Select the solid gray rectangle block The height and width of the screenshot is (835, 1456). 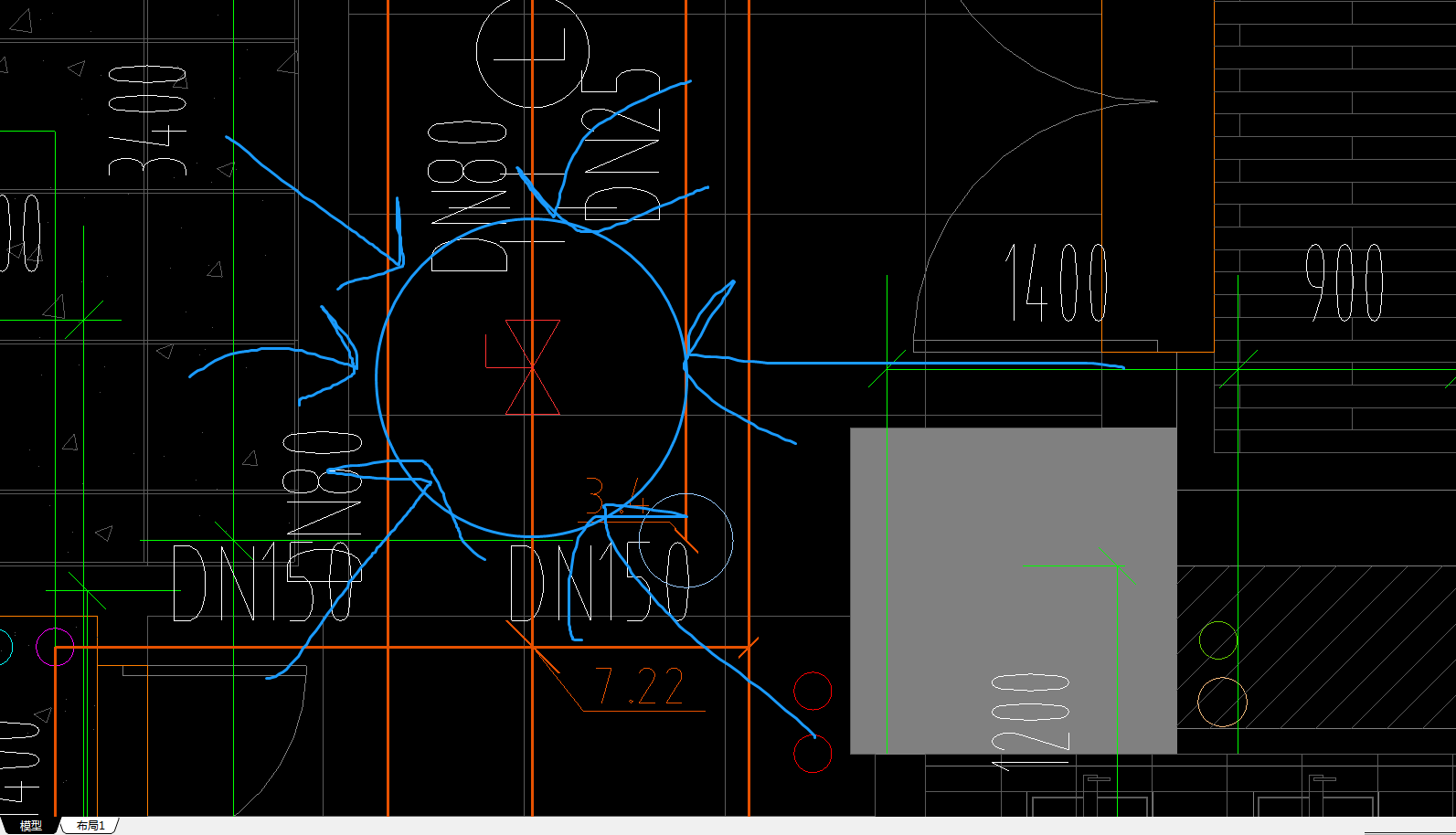(1014, 591)
